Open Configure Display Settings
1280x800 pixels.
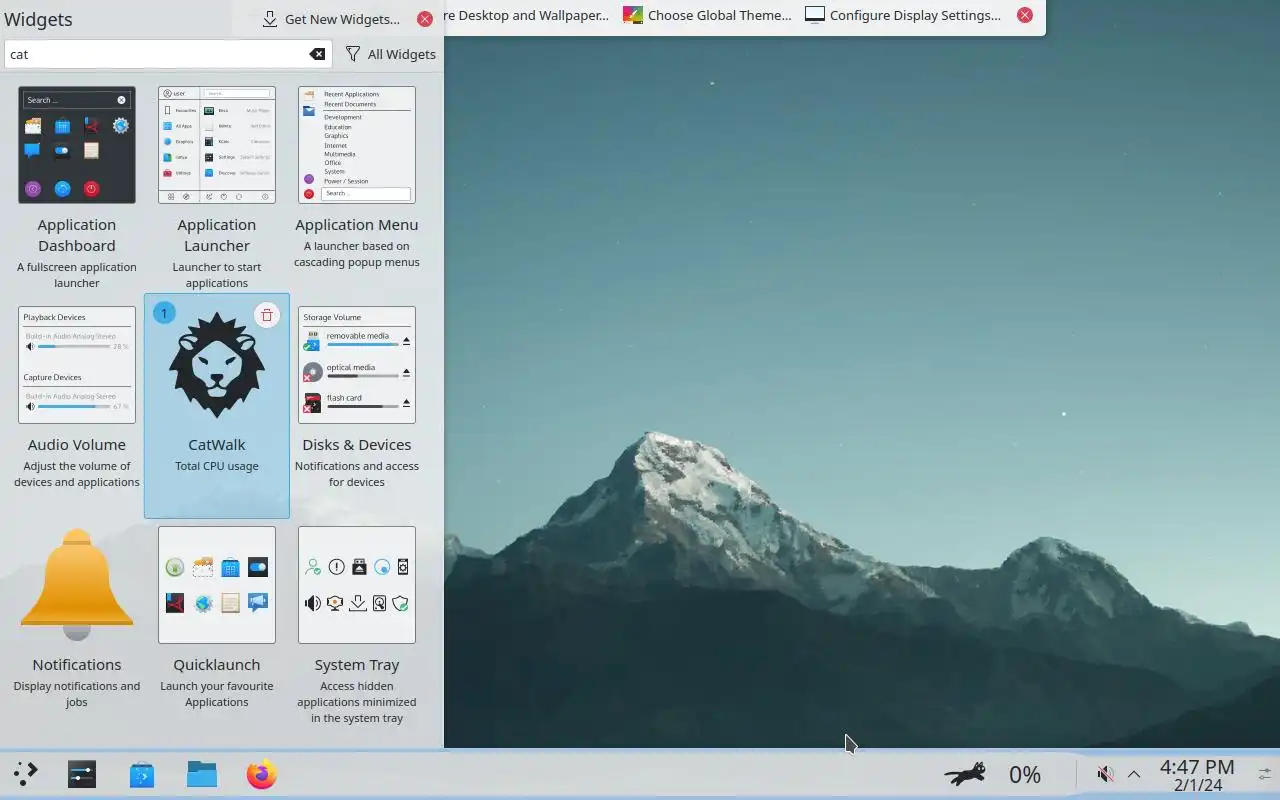[x=903, y=15]
